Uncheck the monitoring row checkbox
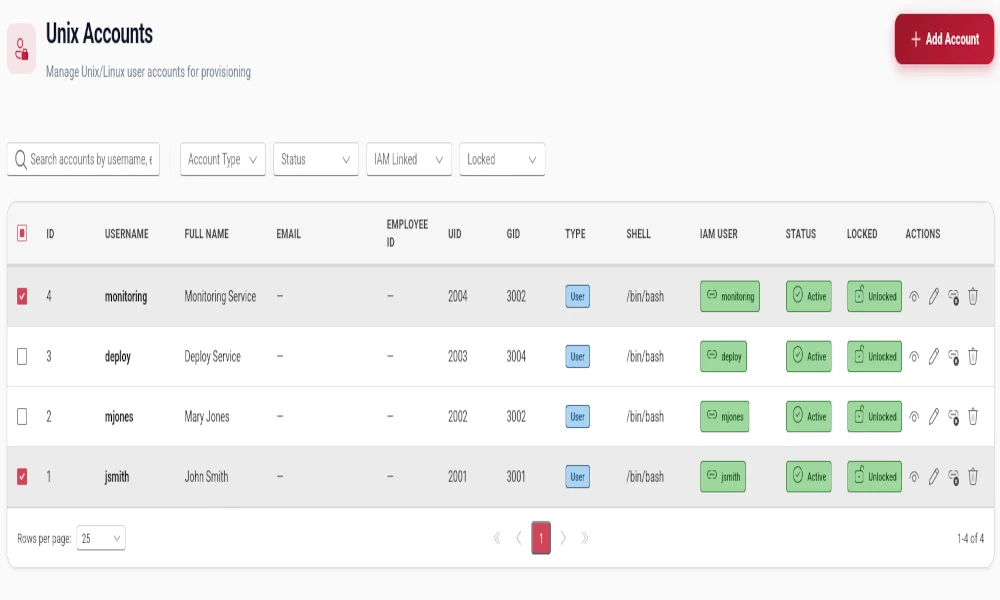Image resolution: width=1000 pixels, height=600 pixels. pyautogui.click(x=22, y=296)
